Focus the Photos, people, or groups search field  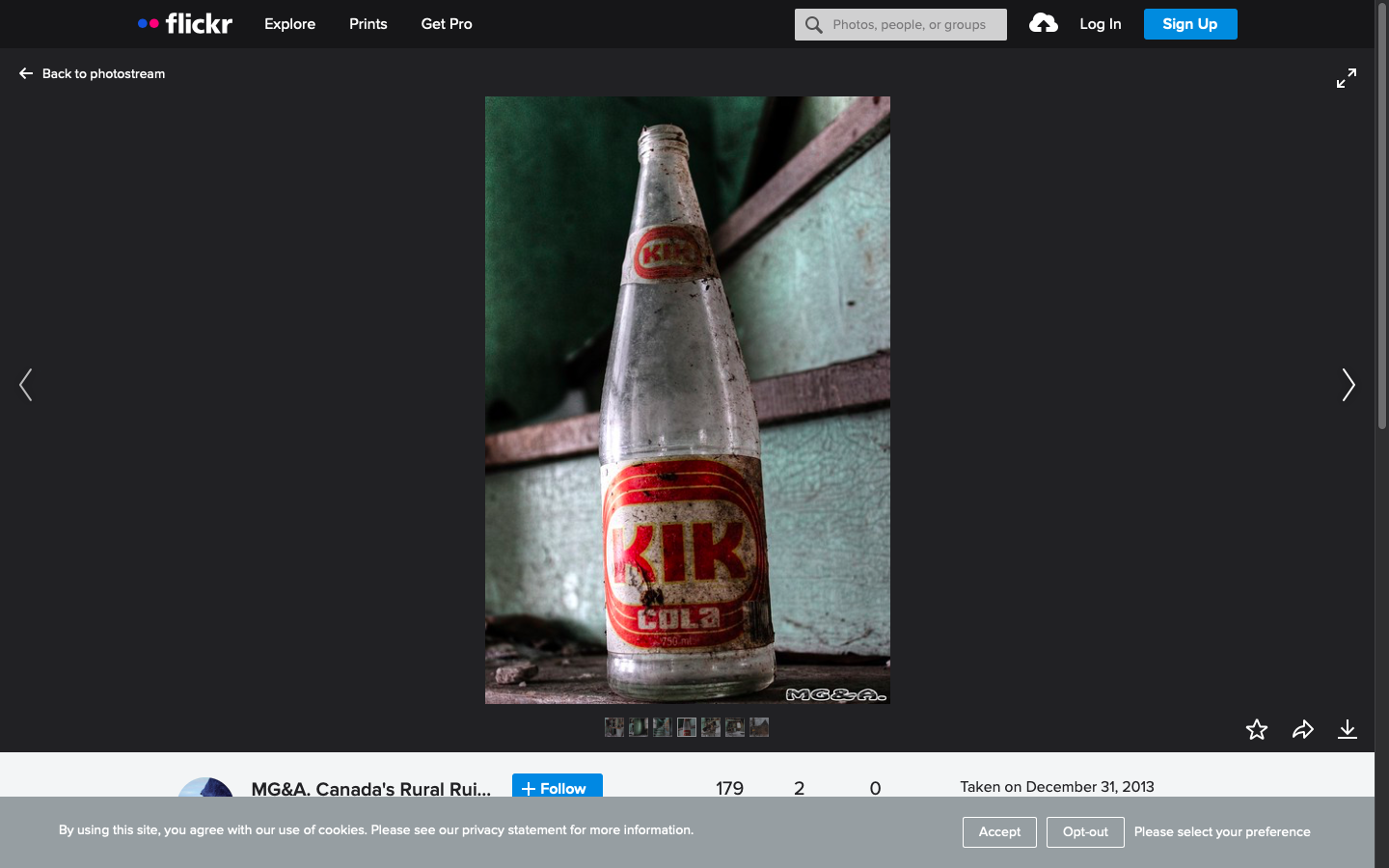[x=901, y=25]
